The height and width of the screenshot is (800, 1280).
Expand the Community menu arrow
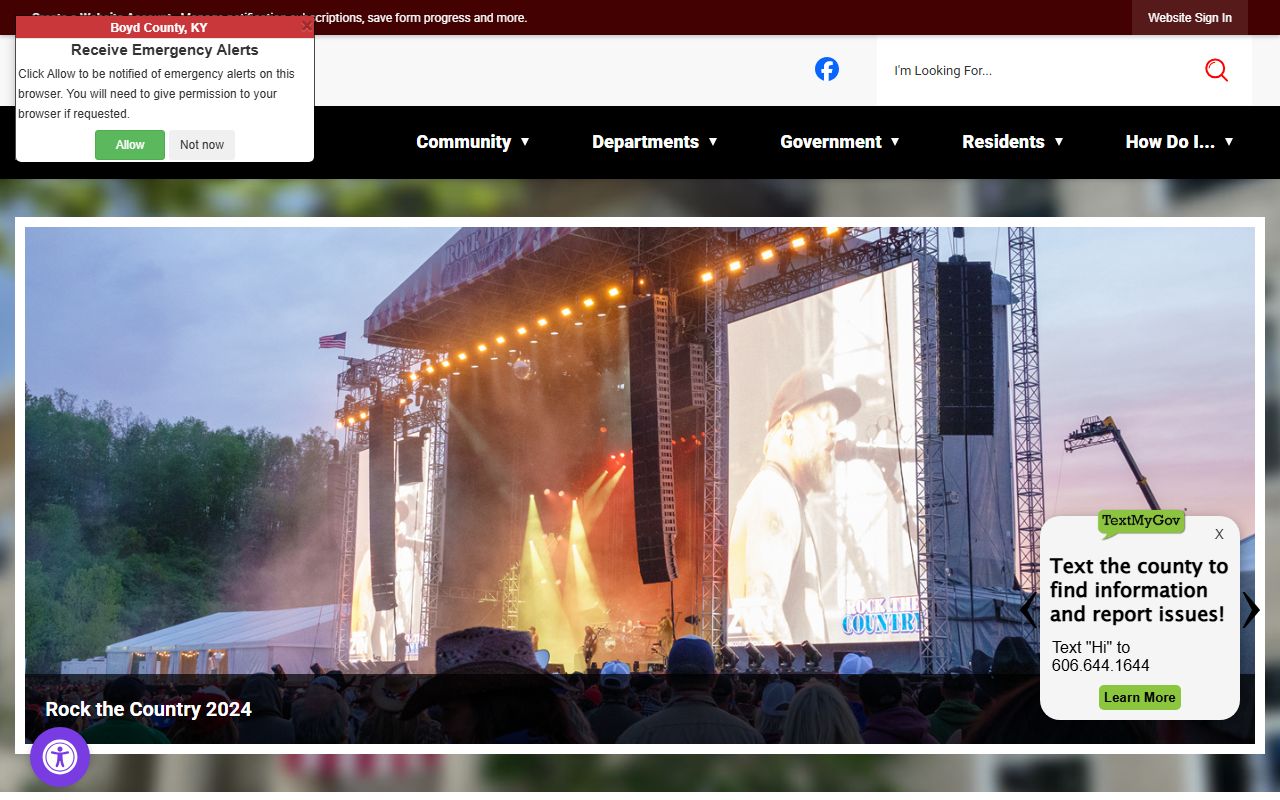click(525, 142)
